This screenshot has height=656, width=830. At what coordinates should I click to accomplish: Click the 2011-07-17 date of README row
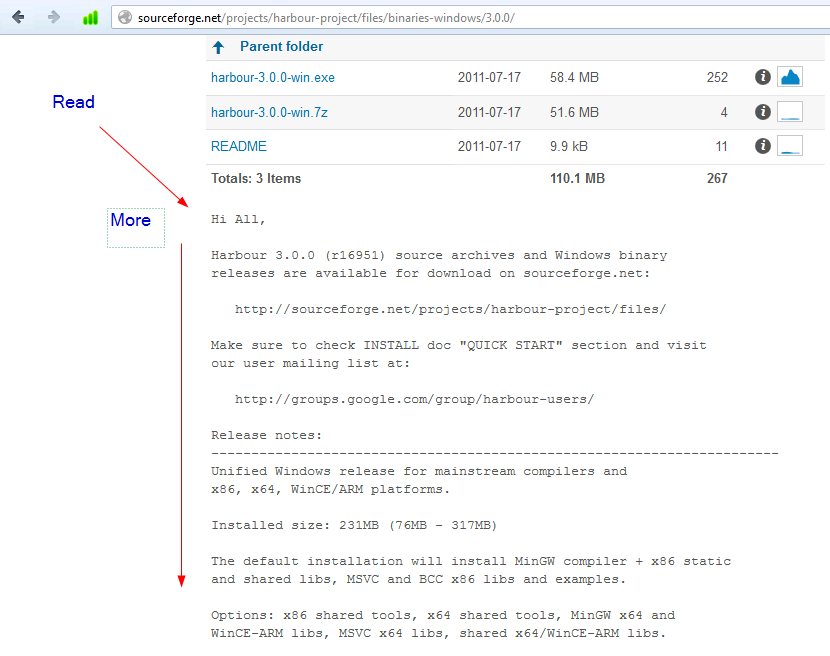coord(489,146)
